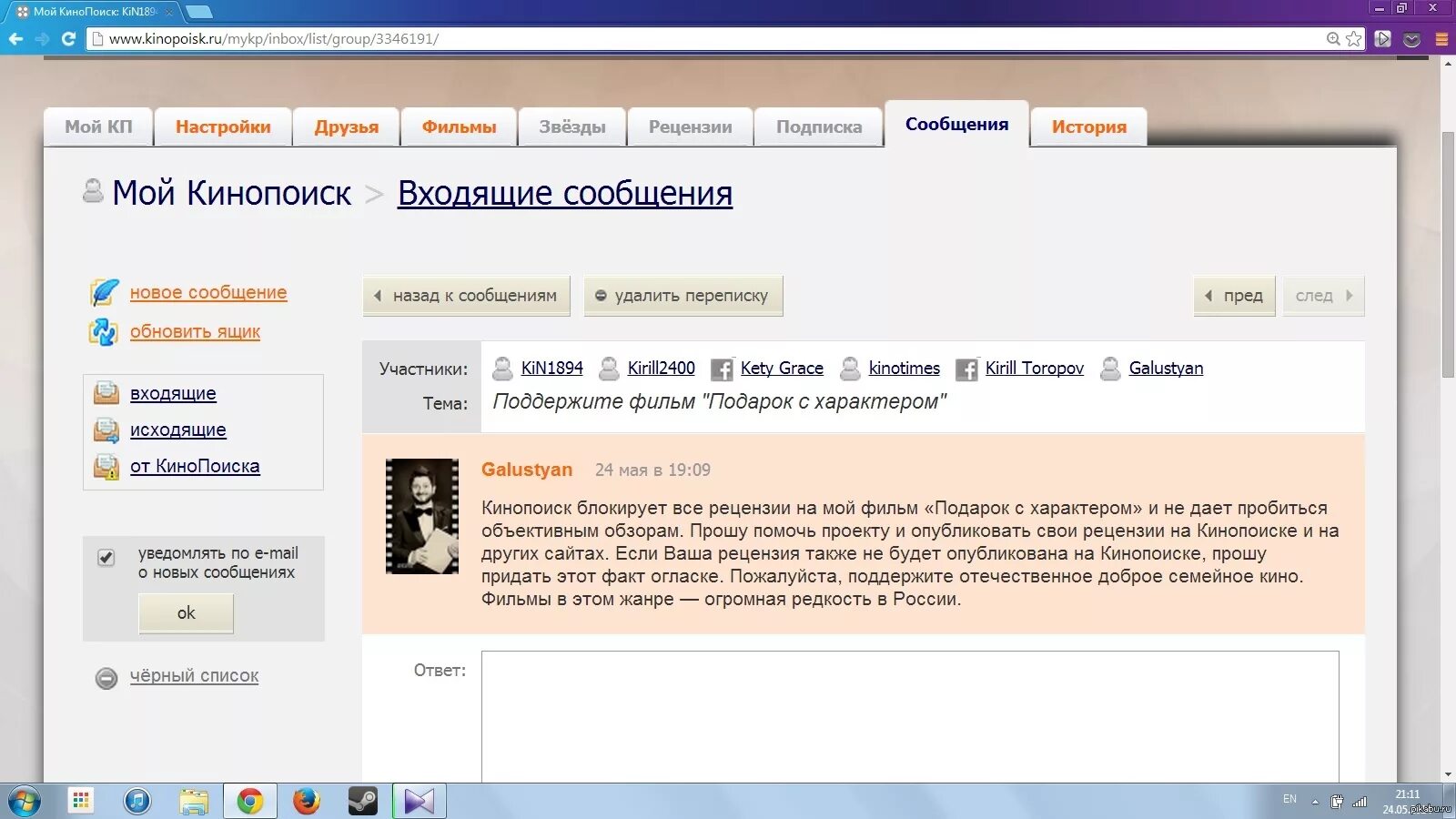This screenshot has height=819, width=1456.
Task: Switch to the Фильмы tab
Action: click(x=459, y=127)
